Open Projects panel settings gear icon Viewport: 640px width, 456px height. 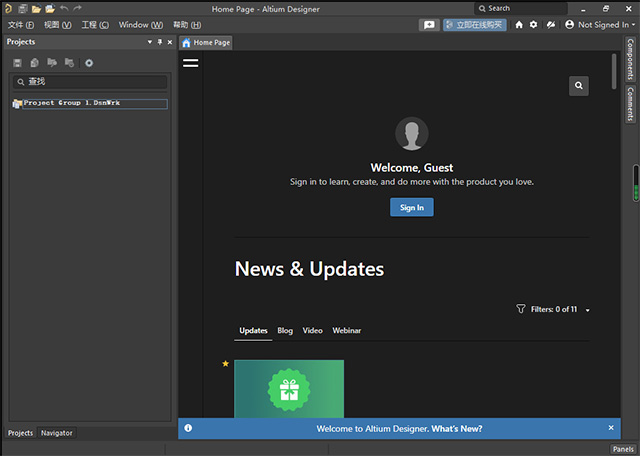[x=89, y=63]
